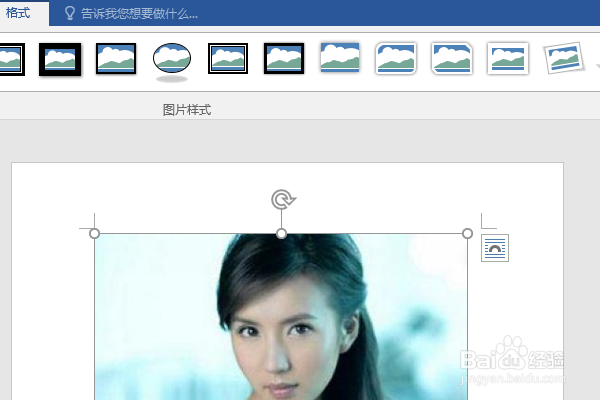The height and width of the screenshot is (400, 600).
Task: Apply the simple black frame picture style
Action: (x=116, y=59)
